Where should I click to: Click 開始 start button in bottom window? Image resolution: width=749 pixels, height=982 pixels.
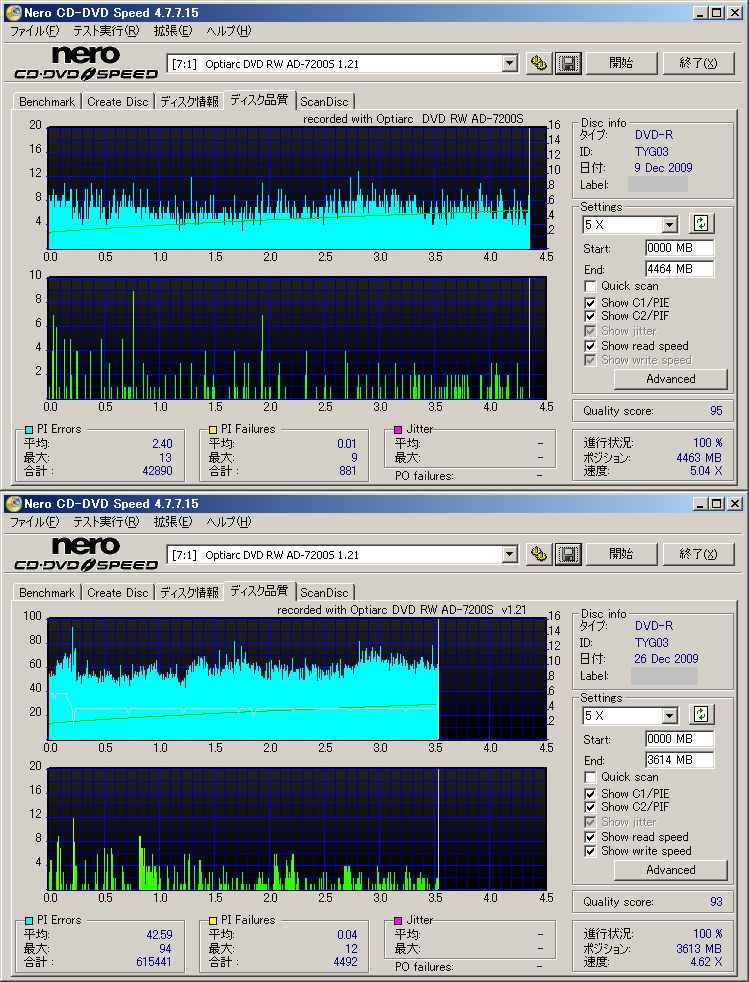tap(621, 554)
